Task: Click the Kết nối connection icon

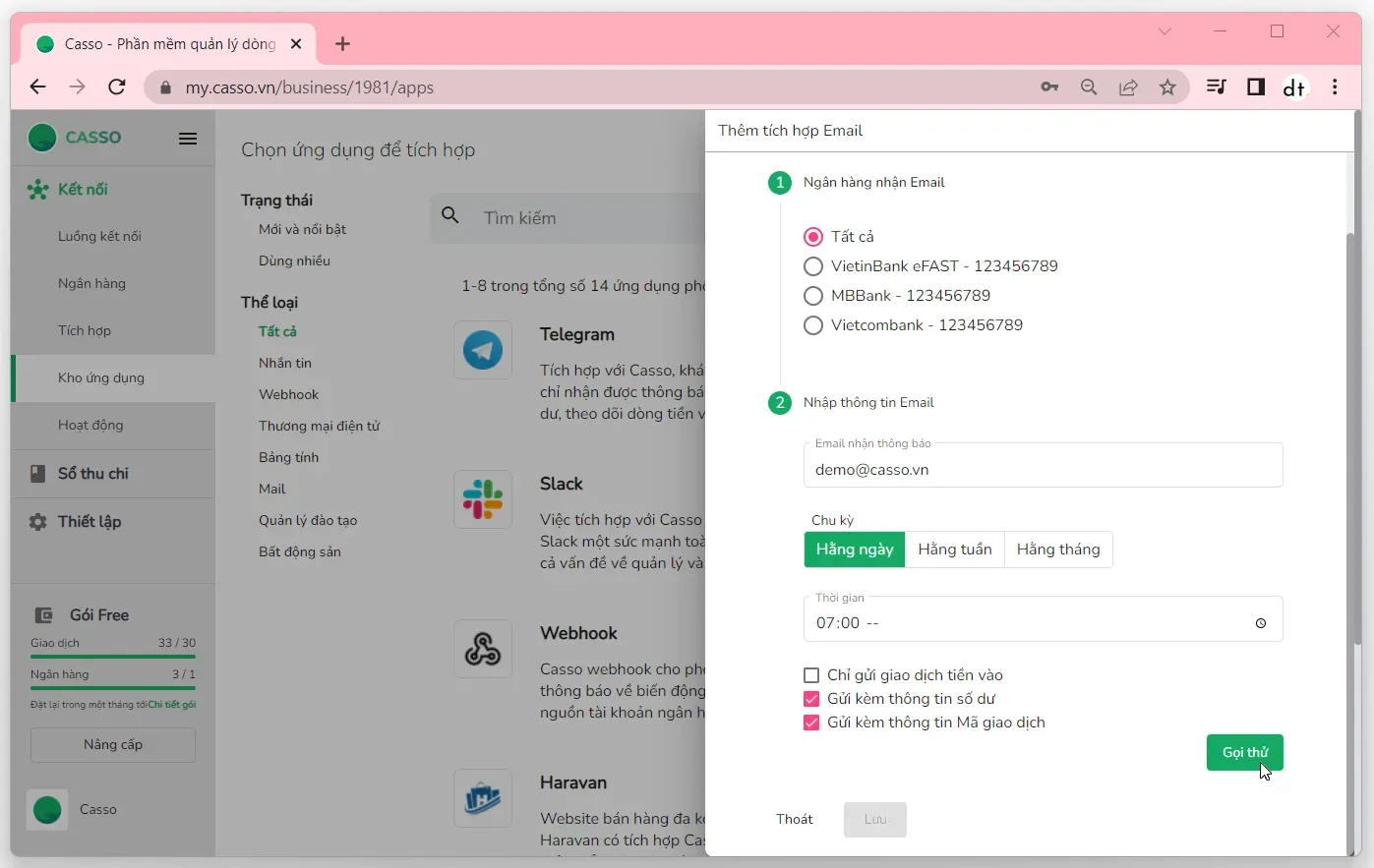Action: tap(37, 190)
